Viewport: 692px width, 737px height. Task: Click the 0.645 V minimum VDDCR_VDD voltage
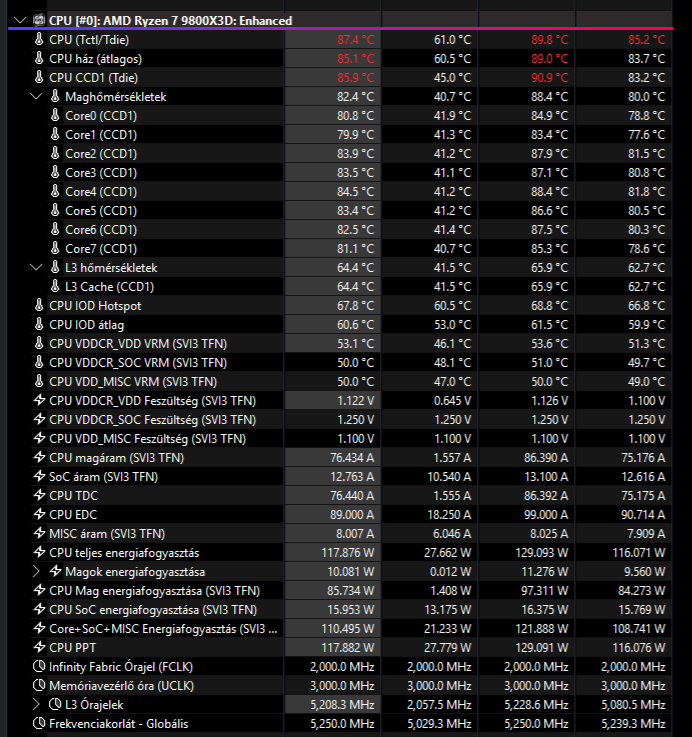(x=450, y=401)
